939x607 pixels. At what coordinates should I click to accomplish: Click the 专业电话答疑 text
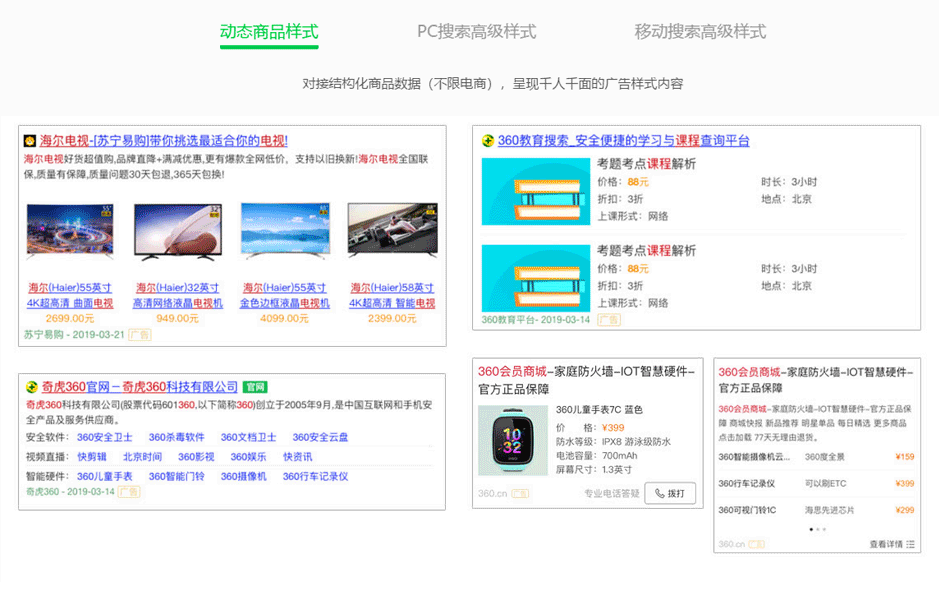(612, 494)
